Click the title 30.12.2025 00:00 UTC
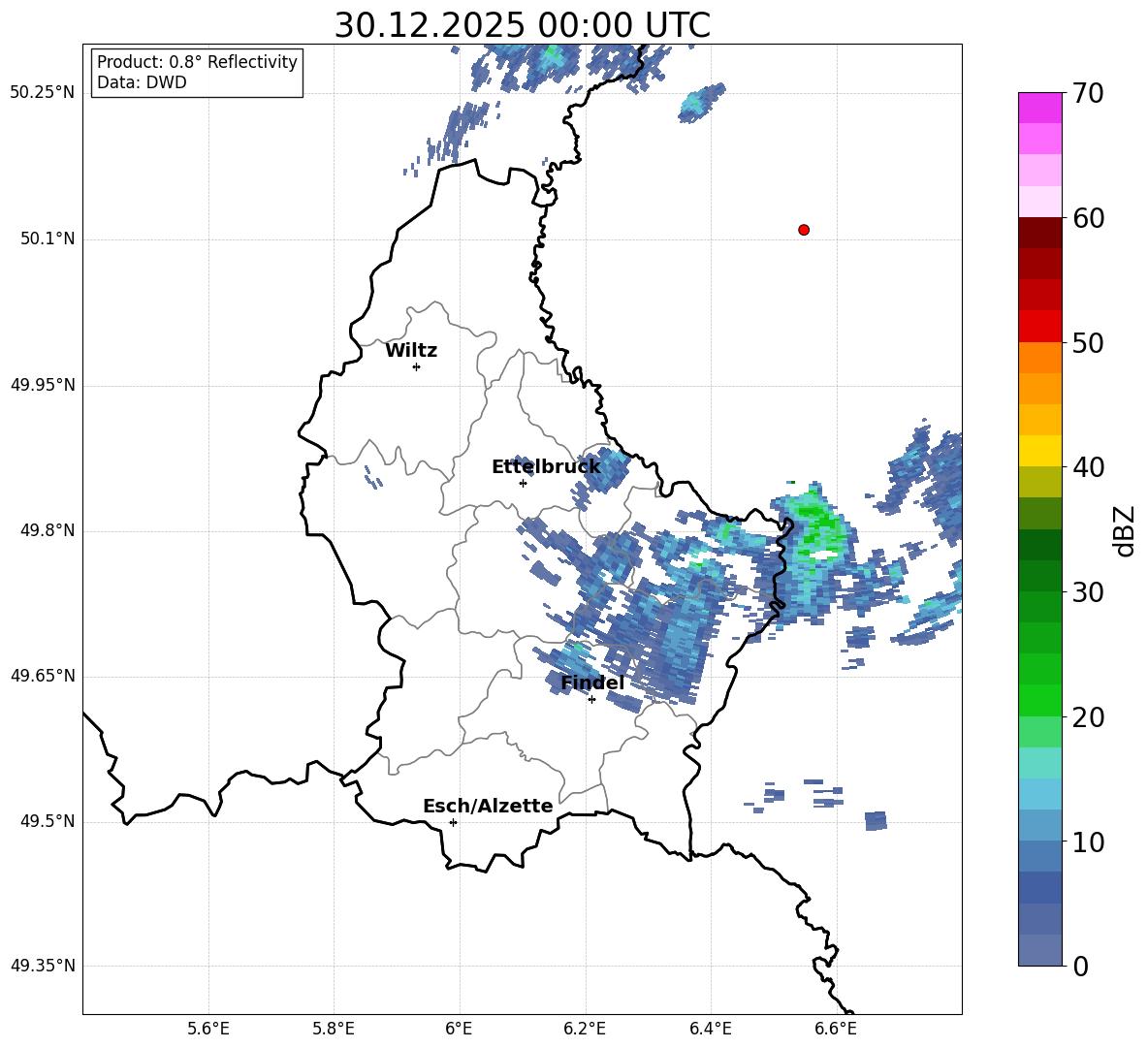 click(522, 25)
